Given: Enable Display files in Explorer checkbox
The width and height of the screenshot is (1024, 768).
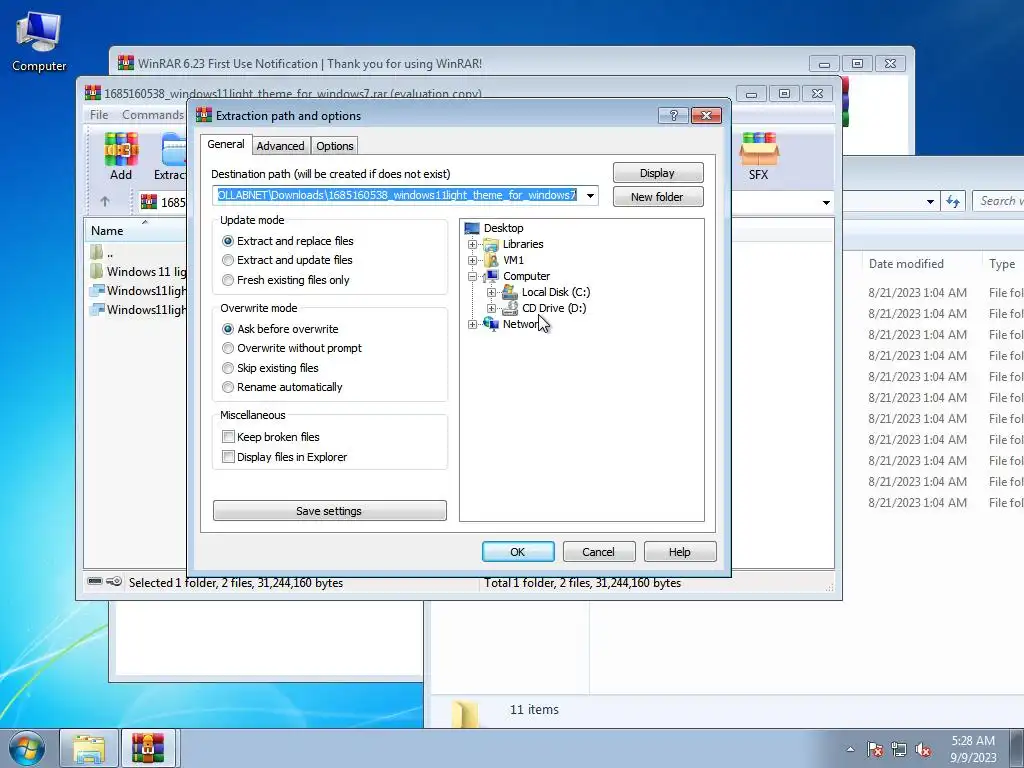Looking at the screenshot, I should pos(229,457).
